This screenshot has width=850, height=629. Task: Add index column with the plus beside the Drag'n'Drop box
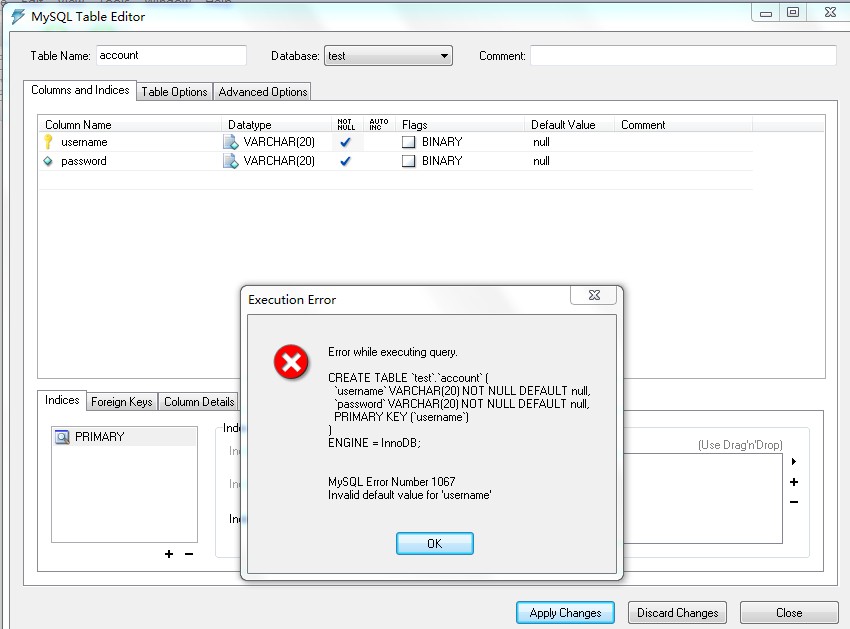[794, 482]
